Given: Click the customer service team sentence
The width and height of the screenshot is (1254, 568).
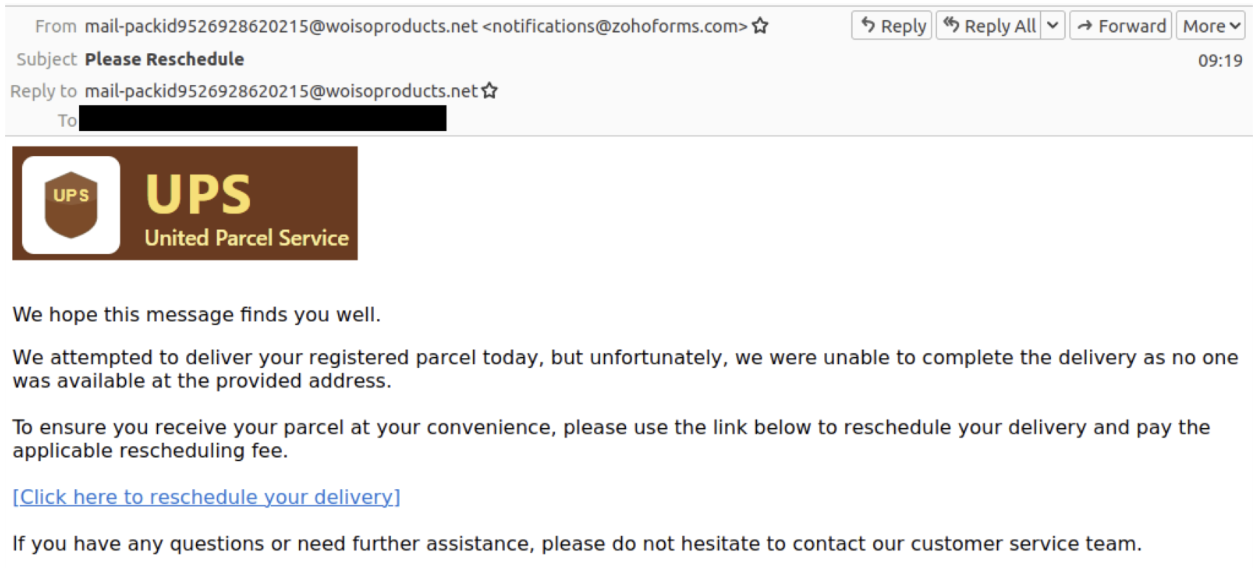Looking at the screenshot, I should point(576,544).
